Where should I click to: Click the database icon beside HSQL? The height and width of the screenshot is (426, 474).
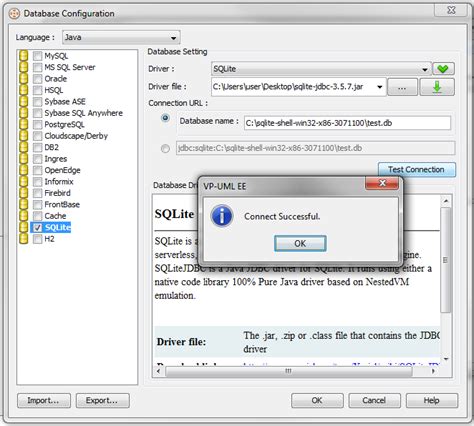[23, 90]
